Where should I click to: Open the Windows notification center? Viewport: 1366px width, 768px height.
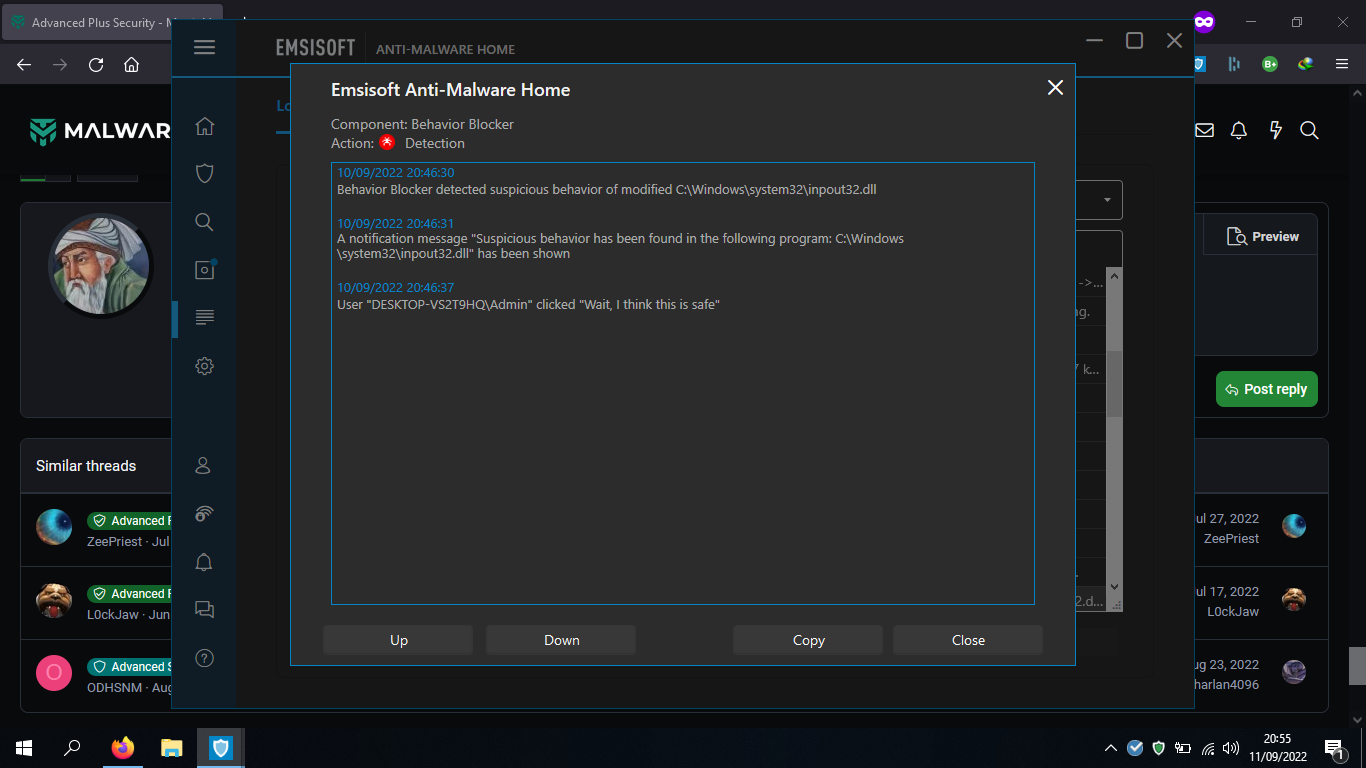[x=1335, y=747]
